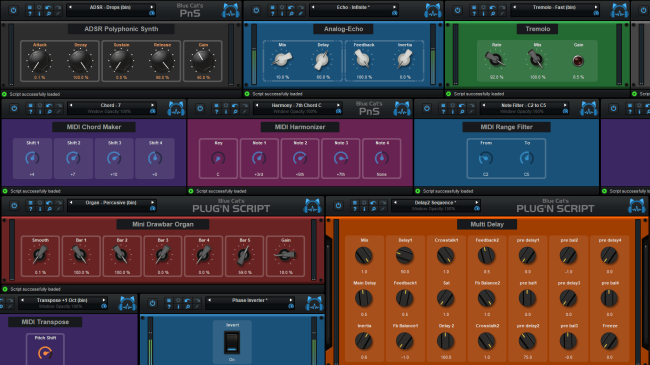Click the Feedback knob on Analog-Echo
The image size is (650, 365).
coord(363,60)
